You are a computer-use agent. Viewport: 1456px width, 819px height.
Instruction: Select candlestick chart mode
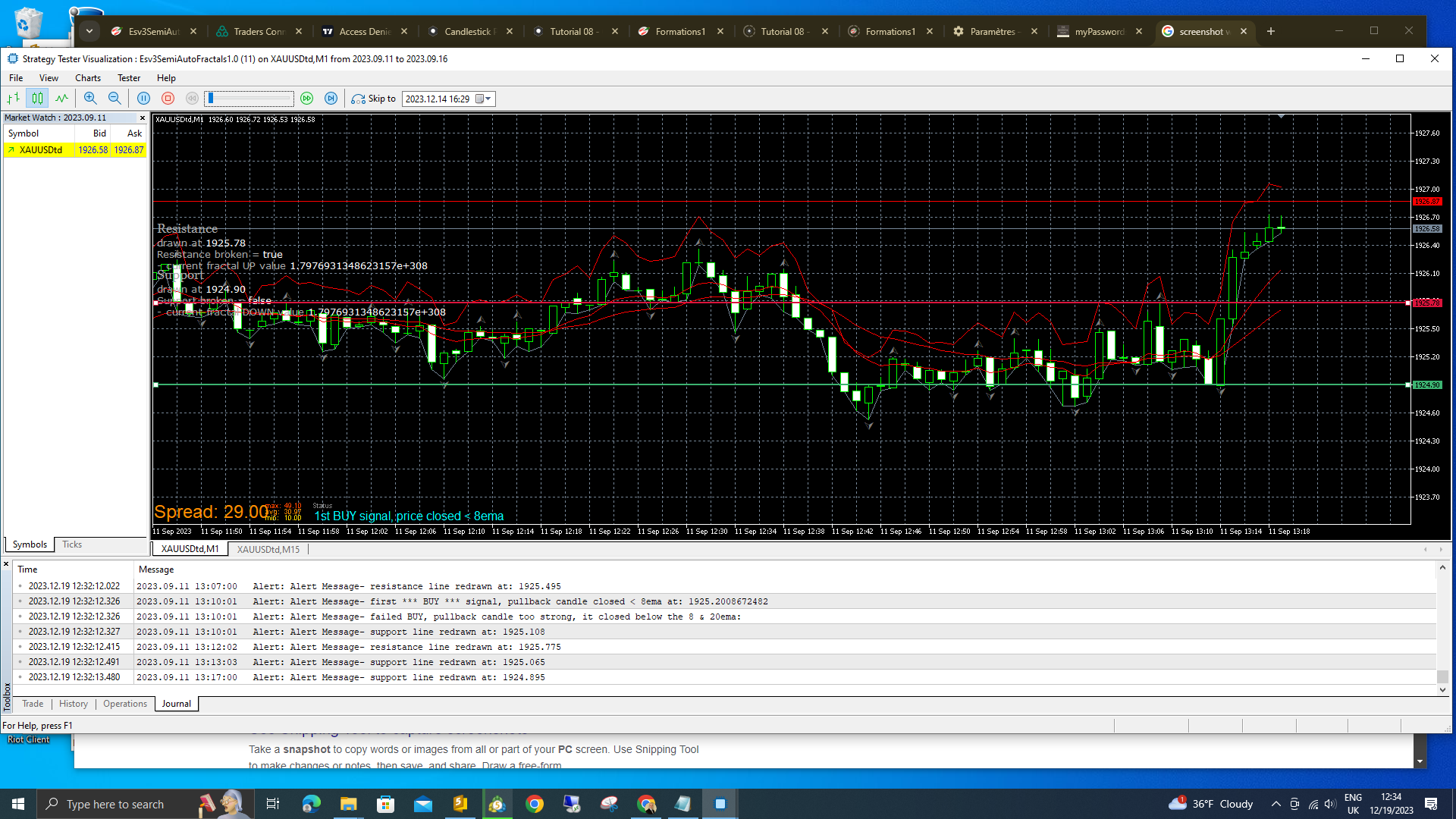point(37,99)
